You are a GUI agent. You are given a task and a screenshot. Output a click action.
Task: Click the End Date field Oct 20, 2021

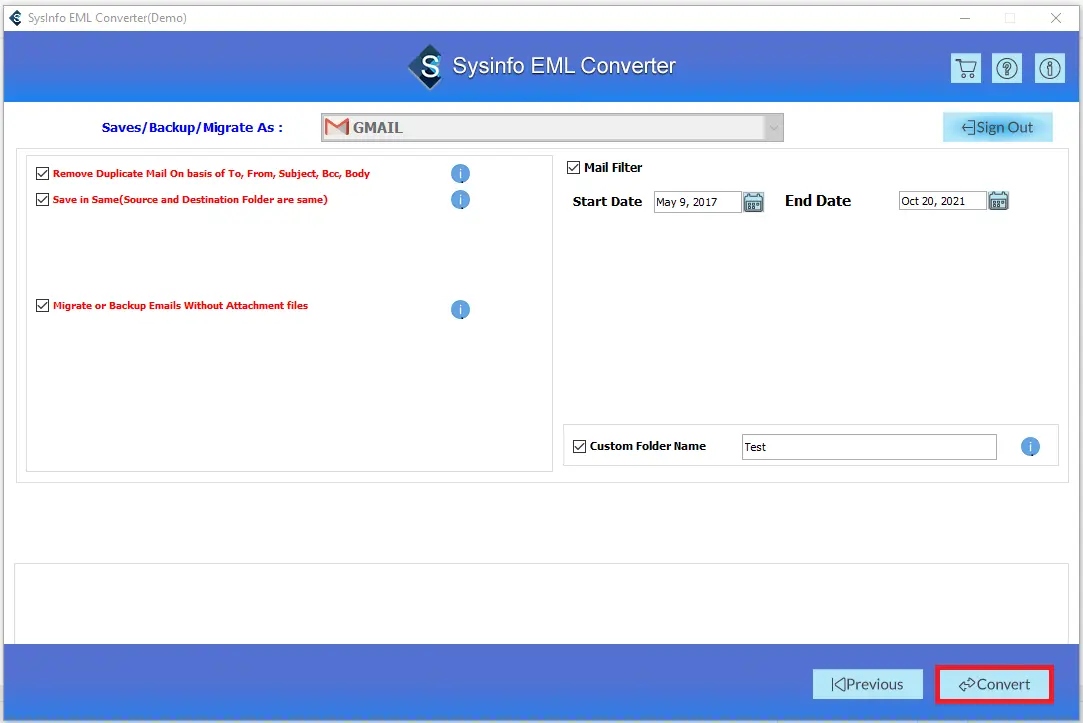pos(942,201)
